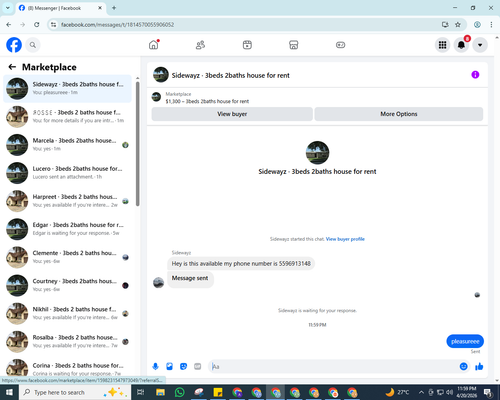The width and height of the screenshot is (500, 400).
Task: Click the Windows taskbar search box
Action: click(x=75, y=392)
